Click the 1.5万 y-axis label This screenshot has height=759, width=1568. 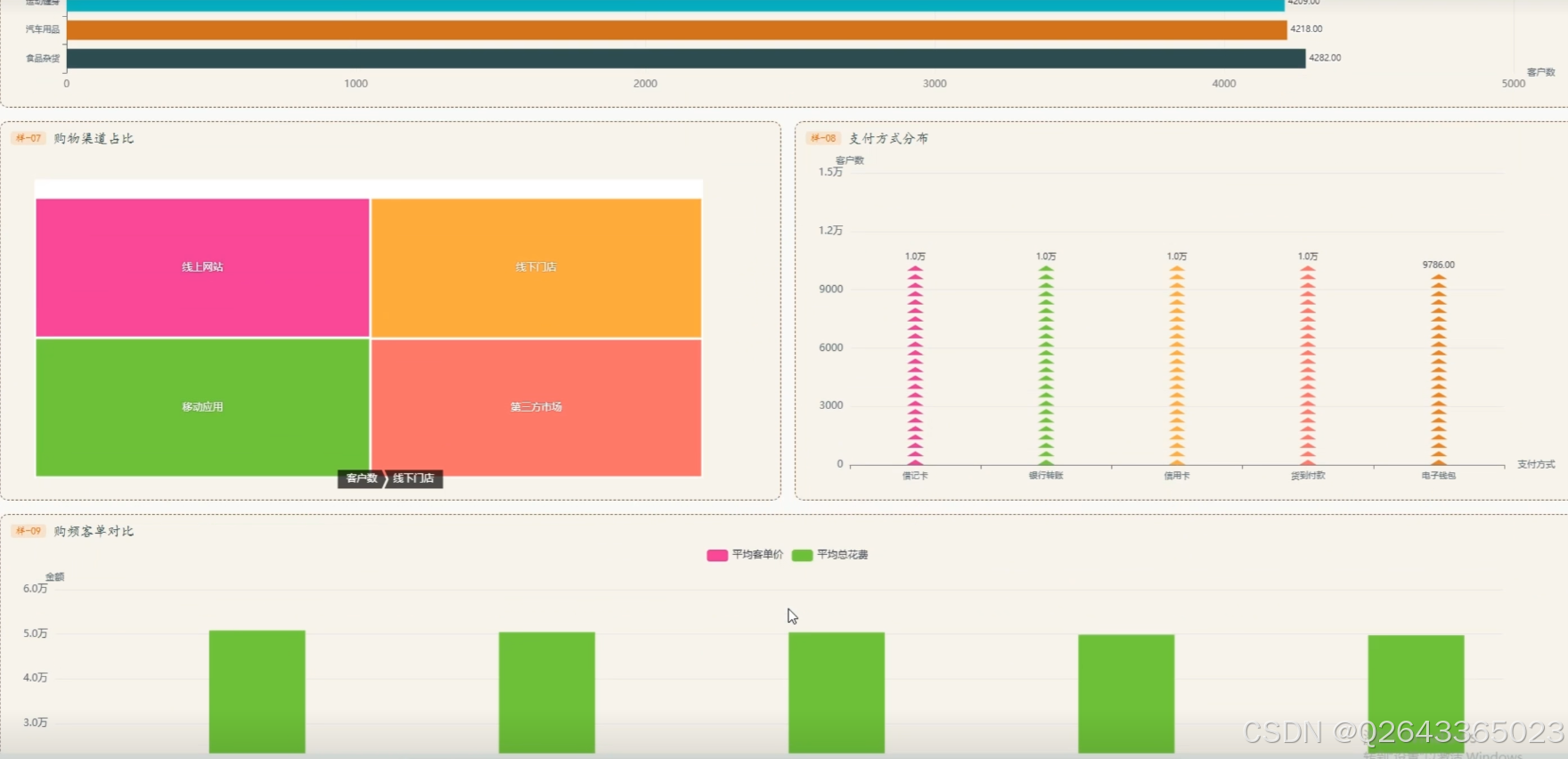click(830, 172)
